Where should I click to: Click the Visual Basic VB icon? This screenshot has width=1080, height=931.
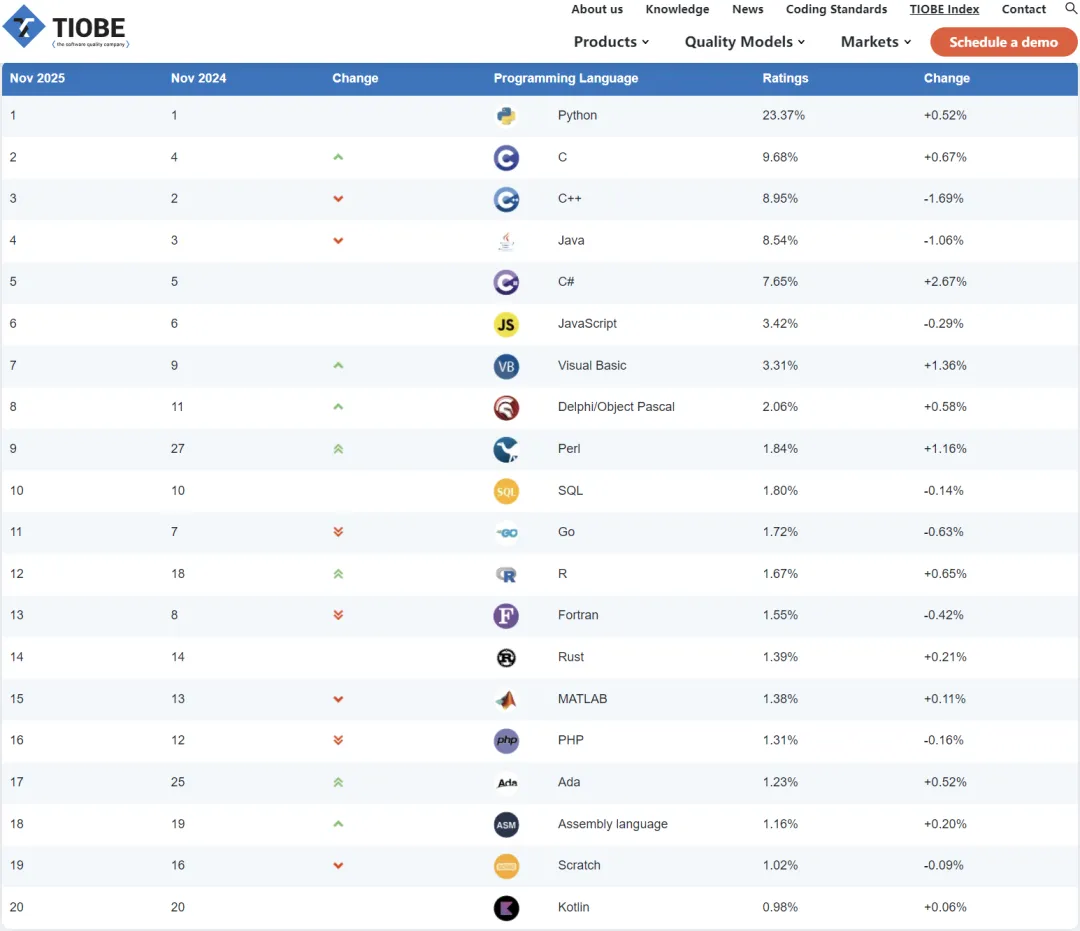click(506, 366)
